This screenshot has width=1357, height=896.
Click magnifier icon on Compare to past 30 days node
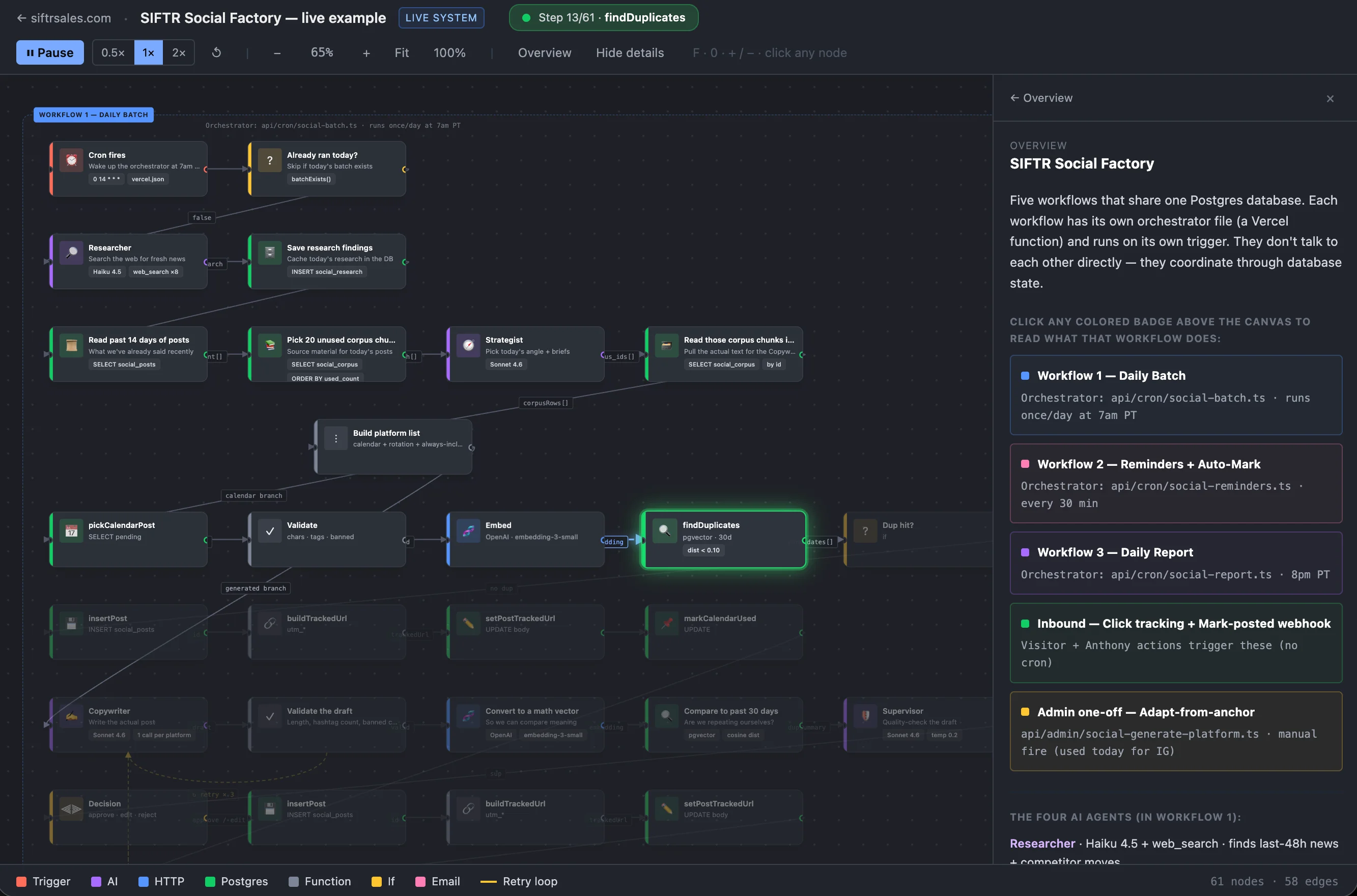point(667,716)
